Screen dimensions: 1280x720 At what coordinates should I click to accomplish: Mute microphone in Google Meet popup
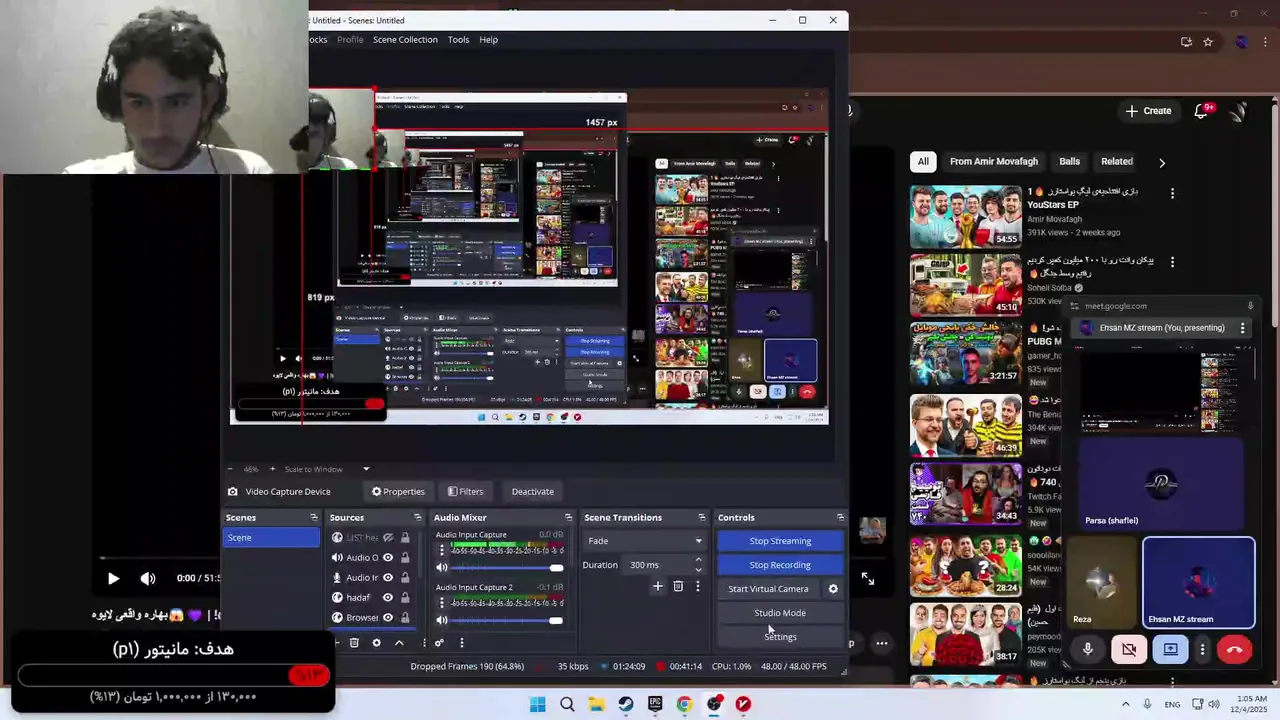click(1088, 649)
